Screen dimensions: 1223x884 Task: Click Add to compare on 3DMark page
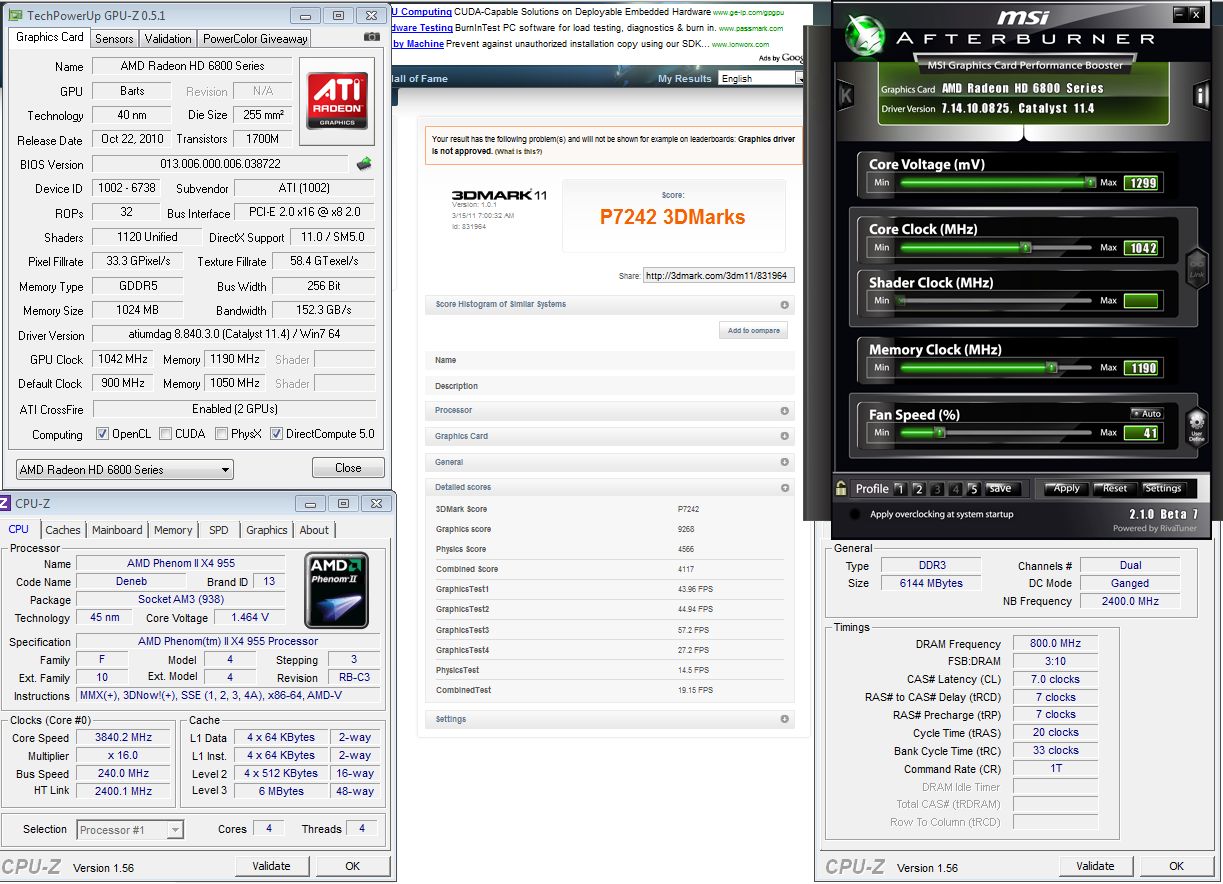tap(753, 330)
